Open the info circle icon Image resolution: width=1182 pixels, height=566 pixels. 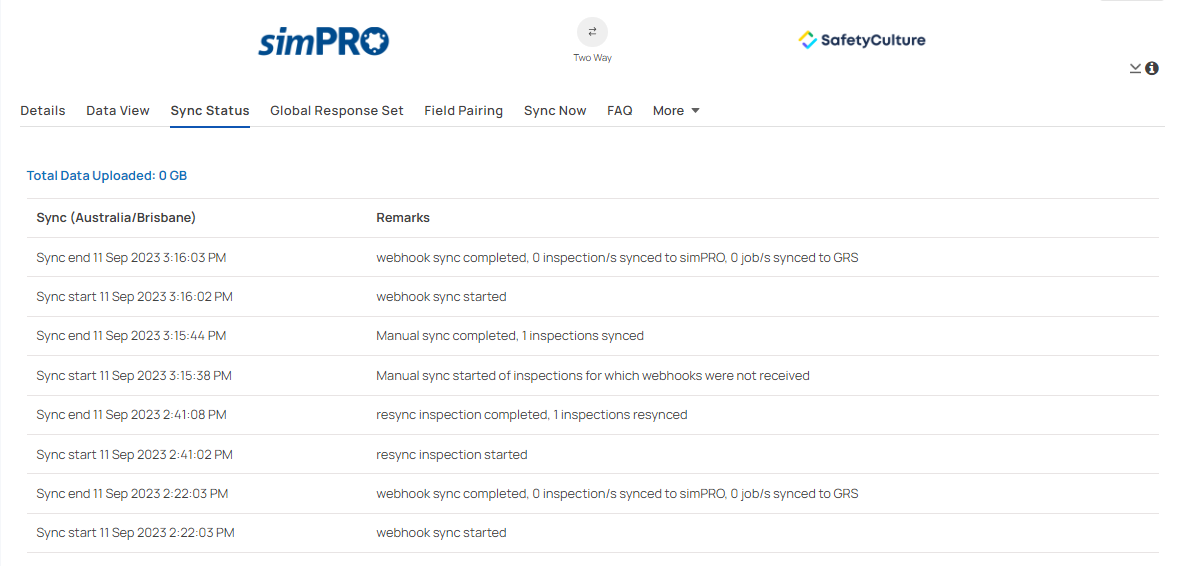pos(1152,69)
